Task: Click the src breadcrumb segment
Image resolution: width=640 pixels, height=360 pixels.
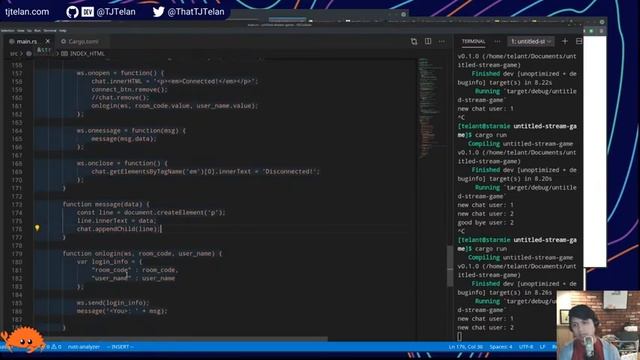Action: 13,53
